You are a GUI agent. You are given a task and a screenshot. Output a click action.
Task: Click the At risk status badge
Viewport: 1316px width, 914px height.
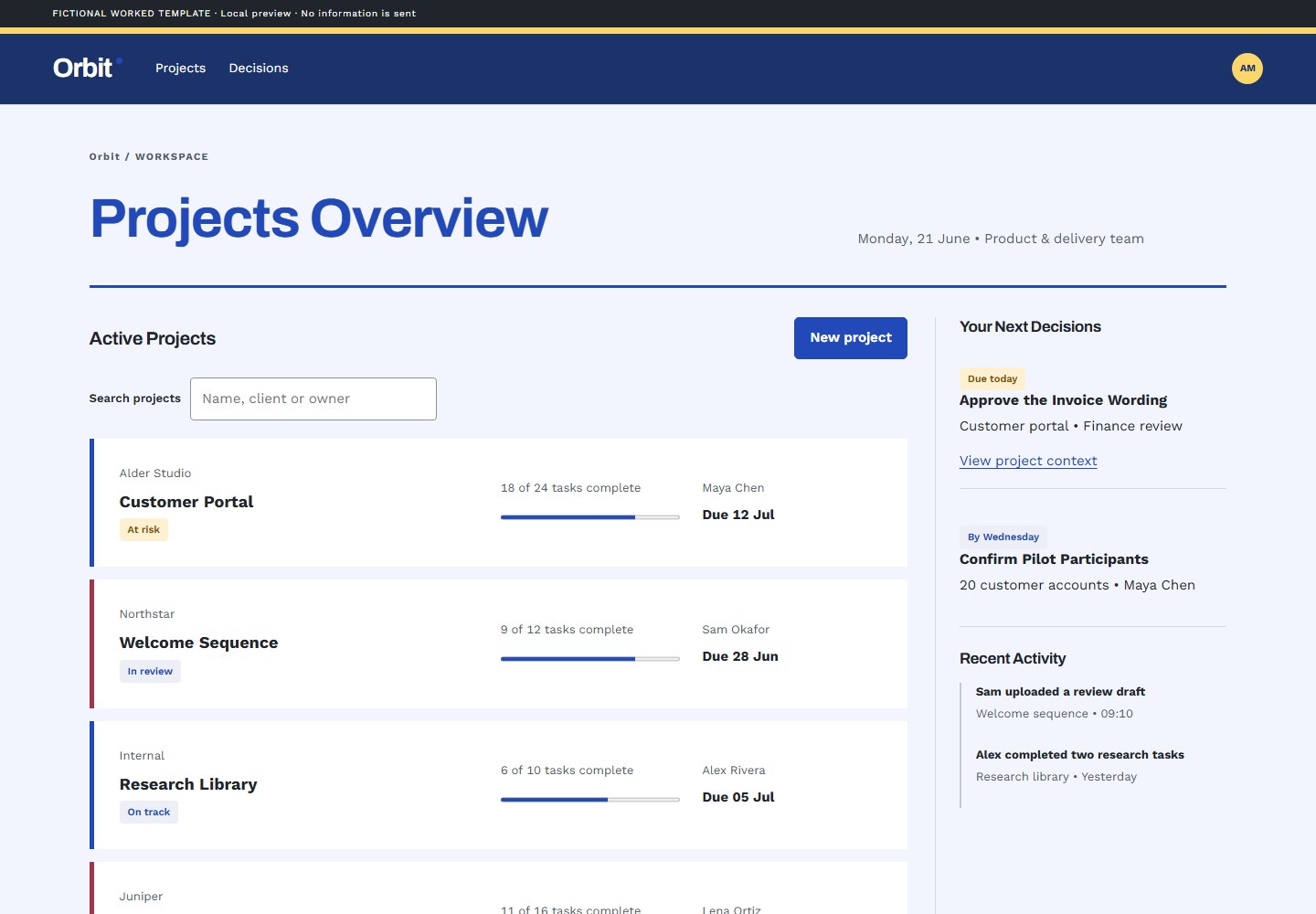tap(143, 530)
